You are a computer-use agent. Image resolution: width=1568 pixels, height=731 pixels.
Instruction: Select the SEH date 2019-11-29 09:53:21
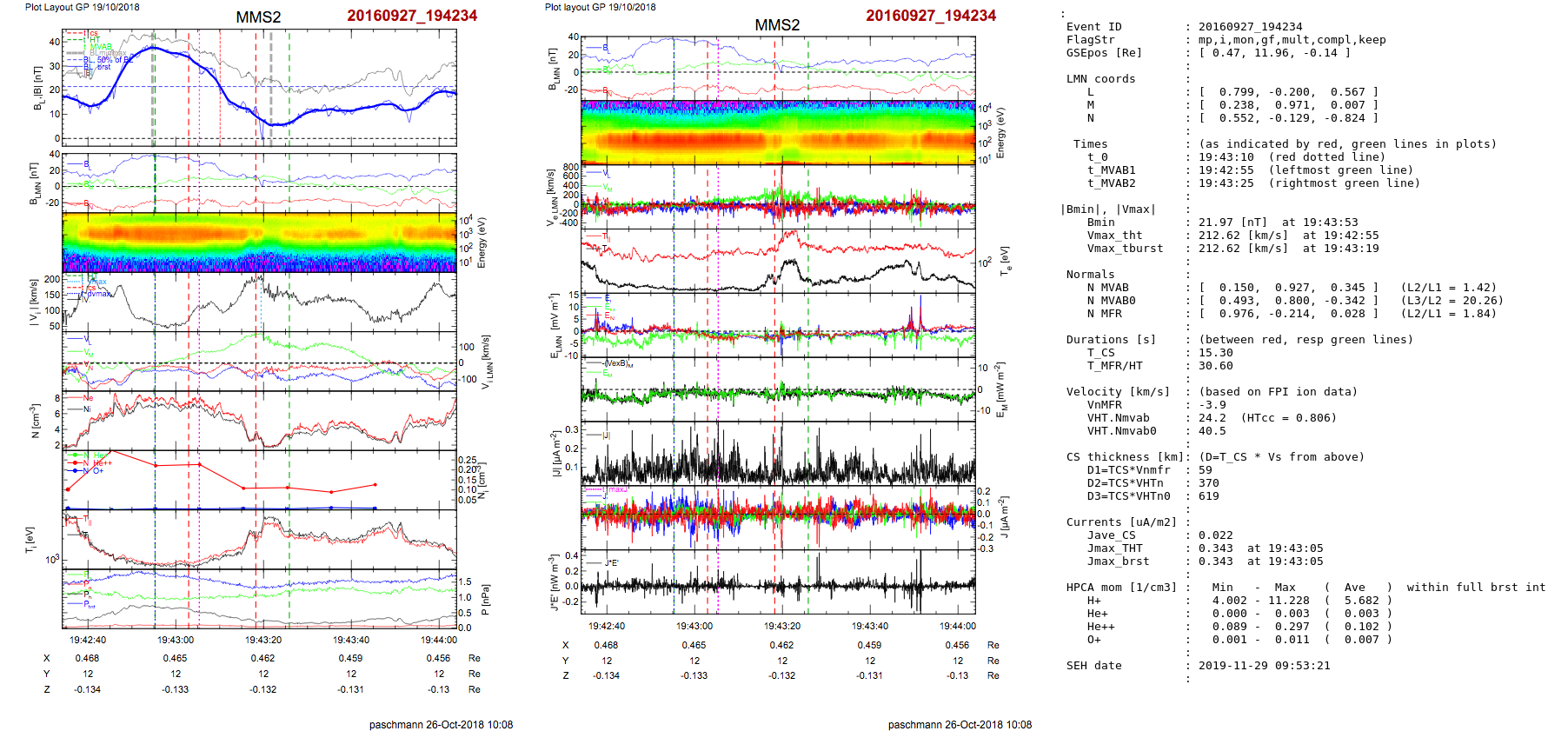coord(1264,666)
